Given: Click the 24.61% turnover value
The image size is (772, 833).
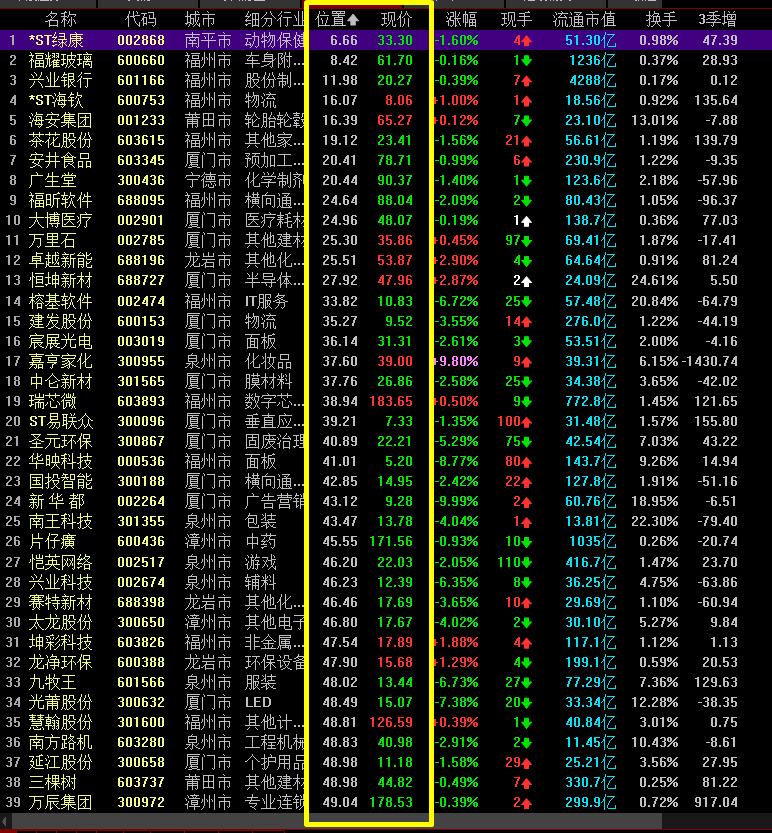Looking at the screenshot, I should (x=655, y=280).
